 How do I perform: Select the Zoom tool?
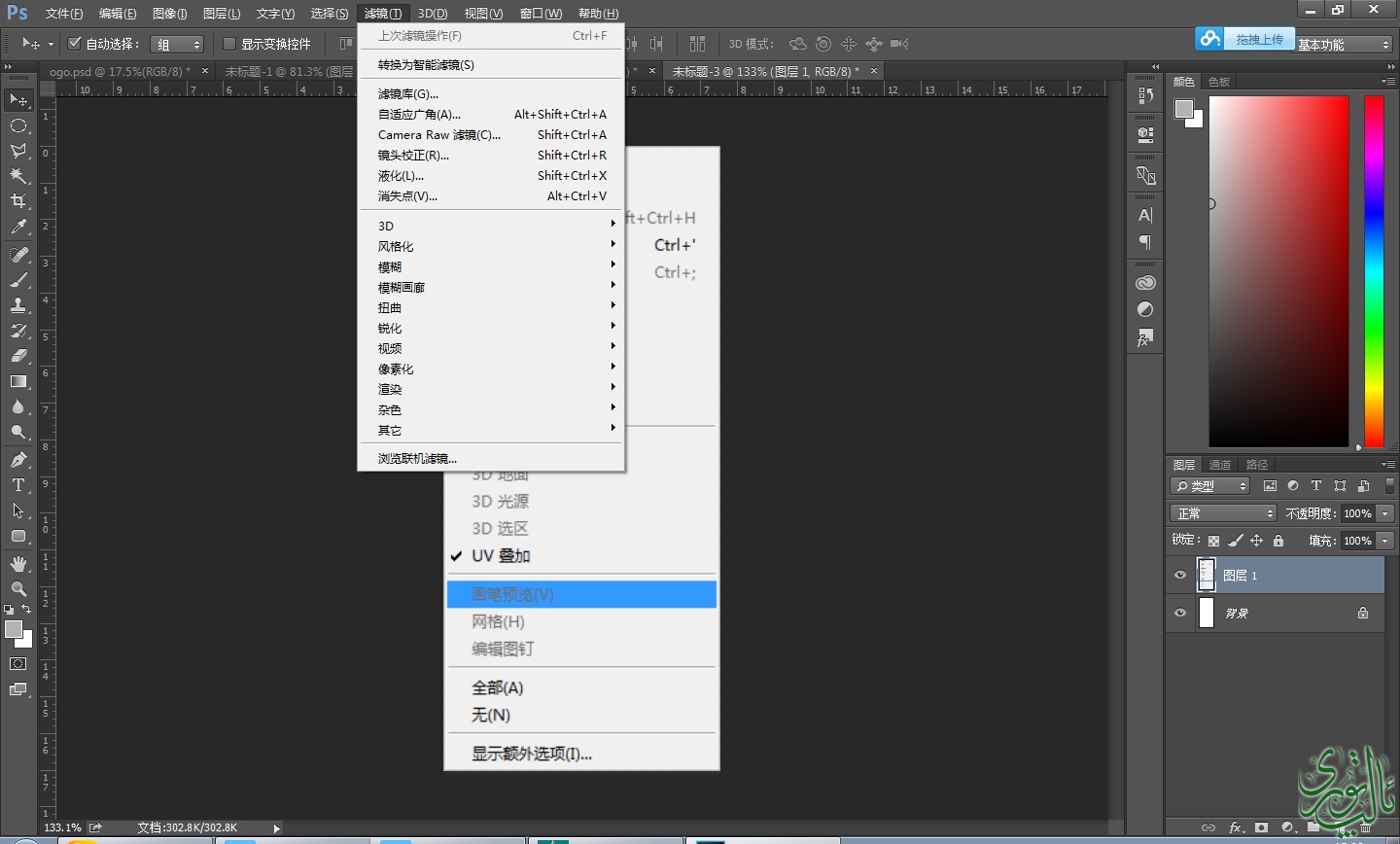(x=18, y=589)
